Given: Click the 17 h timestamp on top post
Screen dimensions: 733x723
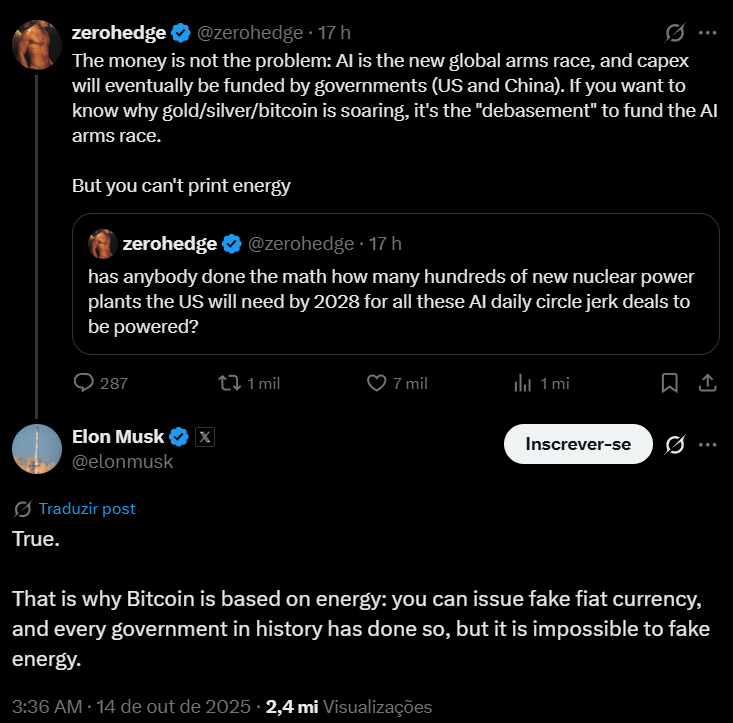Looking at the screenshot, I should 333,32.
